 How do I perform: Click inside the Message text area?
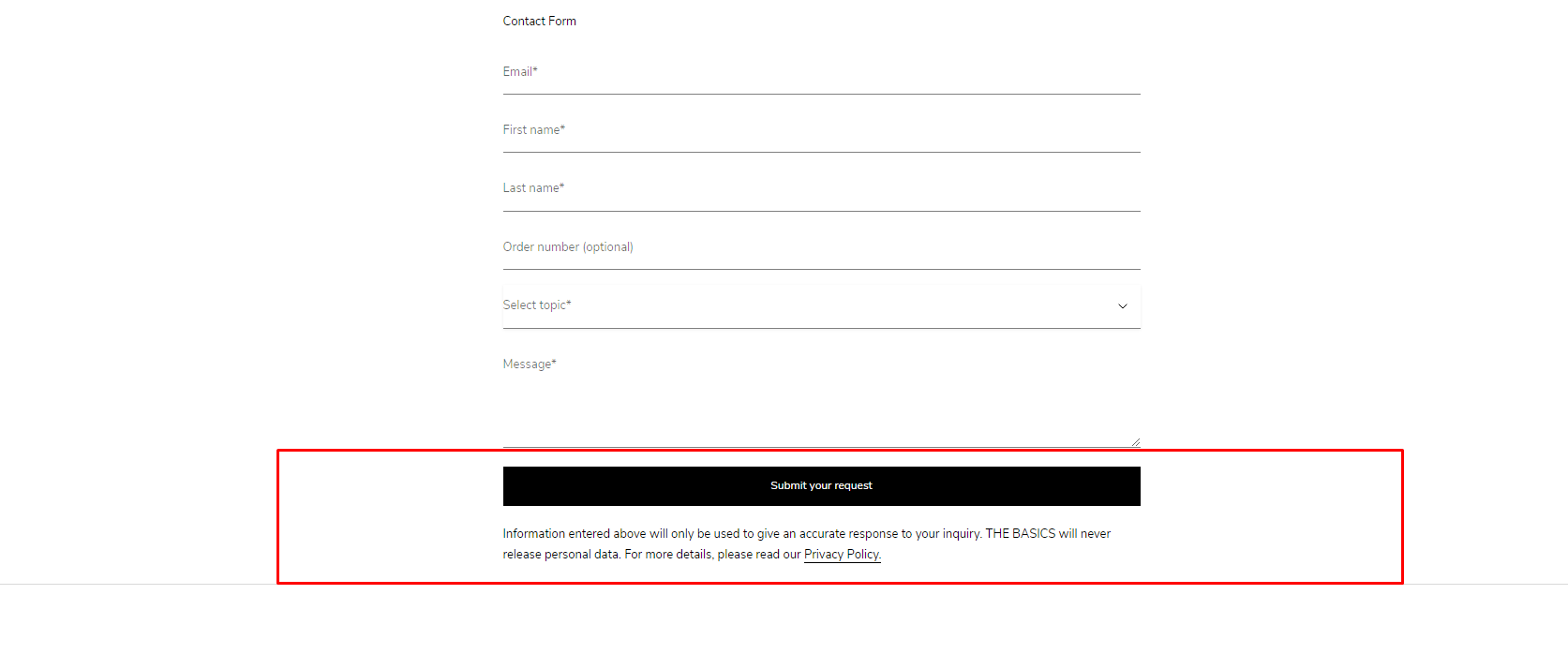821,398
